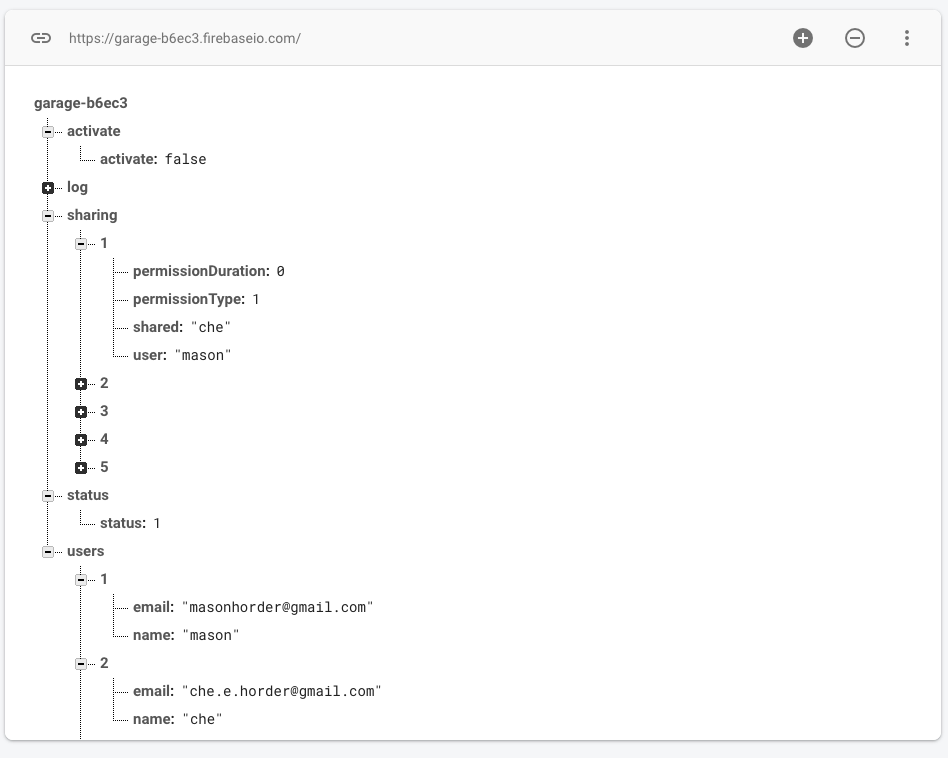Viewport: 948px width, 758px height.
Task: Click the status value 1
Action: [157, 523]
